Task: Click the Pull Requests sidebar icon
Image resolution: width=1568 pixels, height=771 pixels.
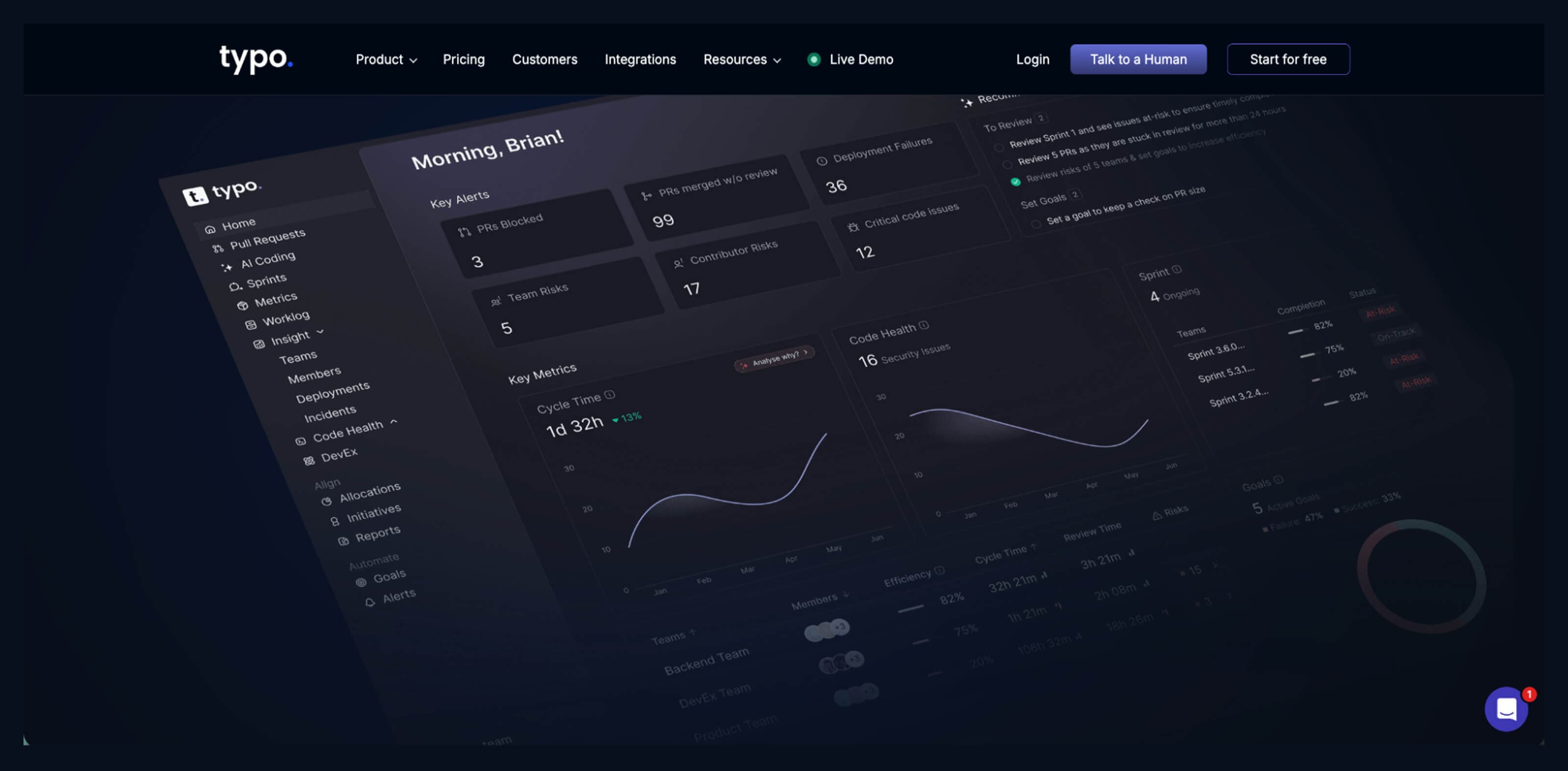Action: click(x=218, y=248)
